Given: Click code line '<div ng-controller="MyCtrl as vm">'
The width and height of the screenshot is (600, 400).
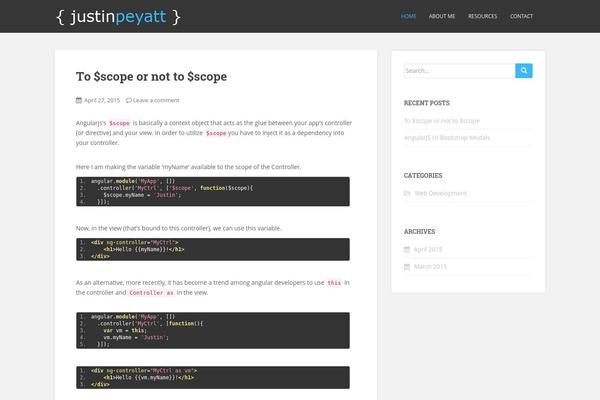Looking at the screenshot, I should [x=144, y=371].
